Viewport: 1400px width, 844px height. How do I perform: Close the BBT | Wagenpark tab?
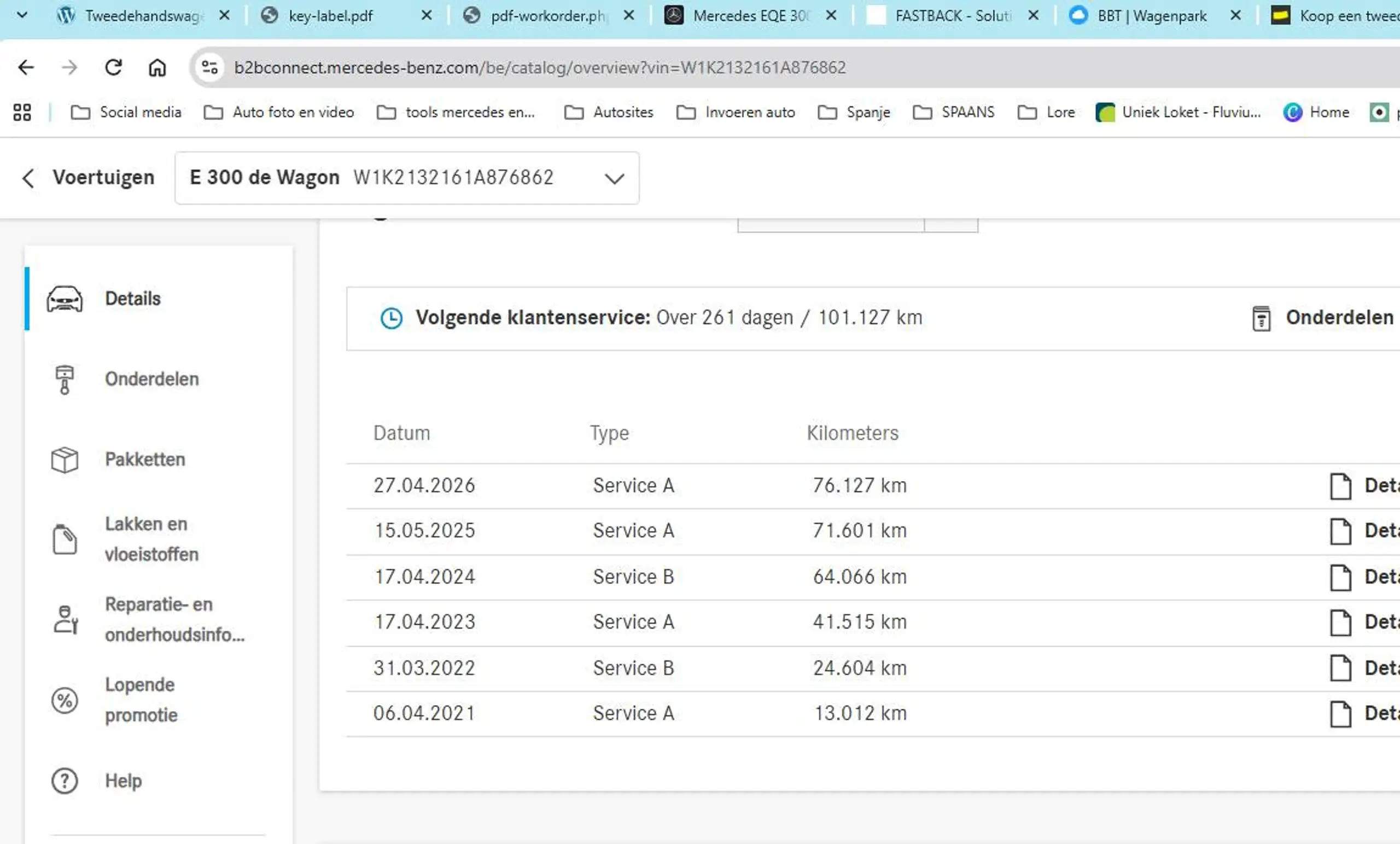1236,15
